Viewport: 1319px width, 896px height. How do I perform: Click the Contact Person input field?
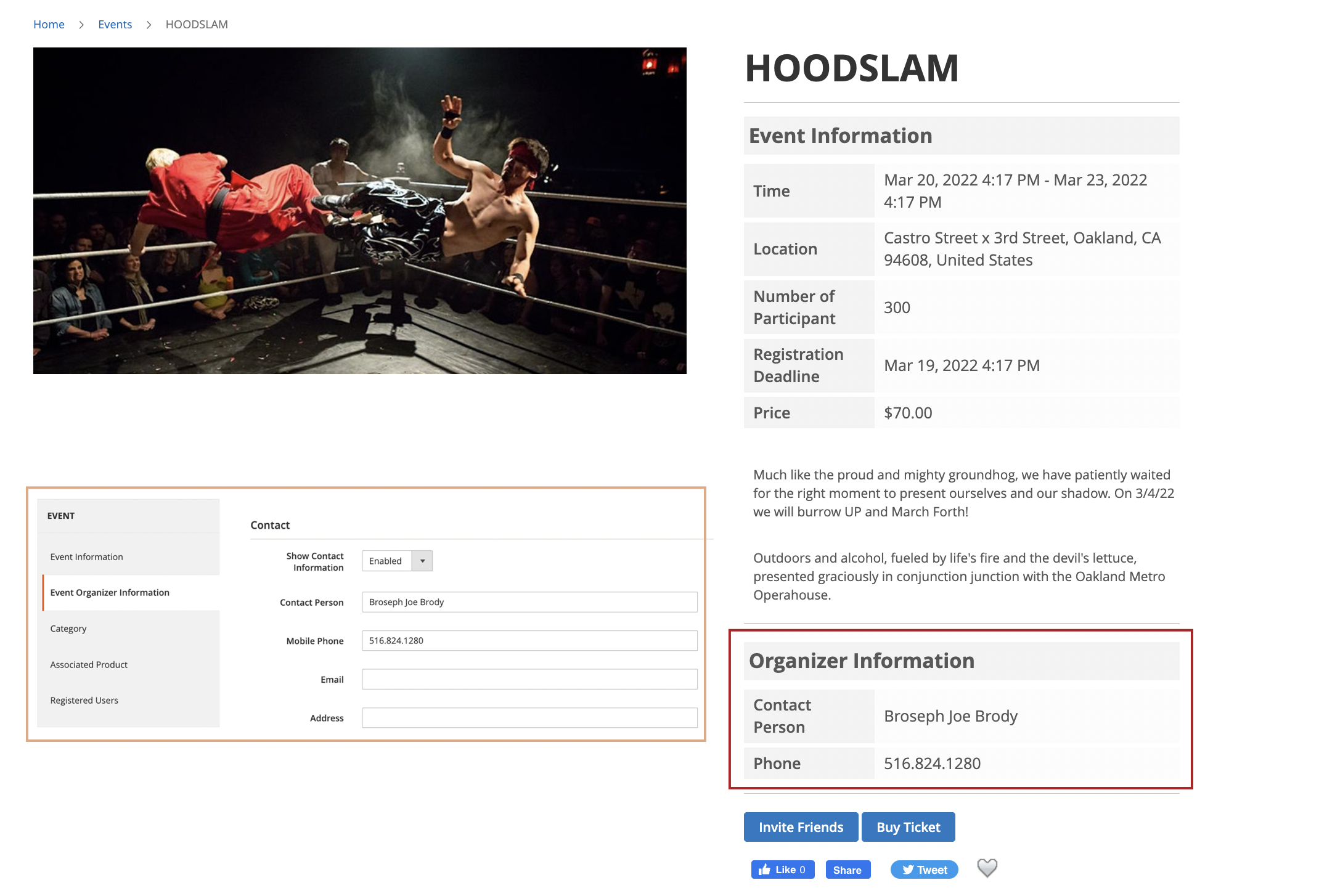529,602
